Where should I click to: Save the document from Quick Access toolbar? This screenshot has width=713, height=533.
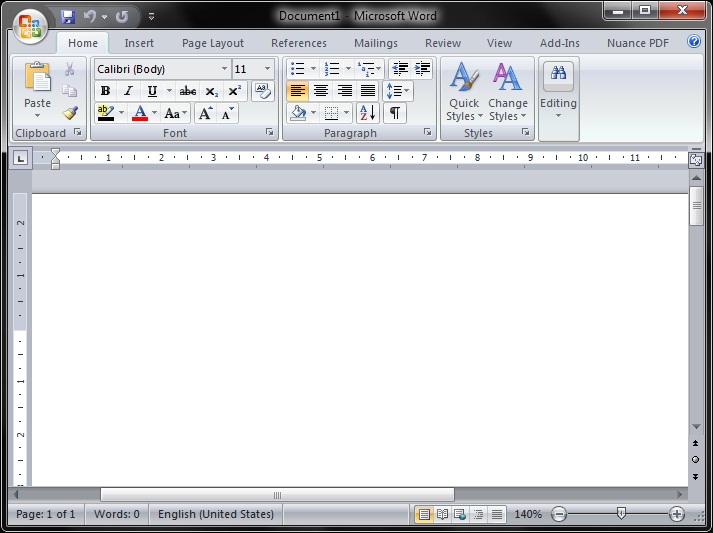(x=68, y=17)
